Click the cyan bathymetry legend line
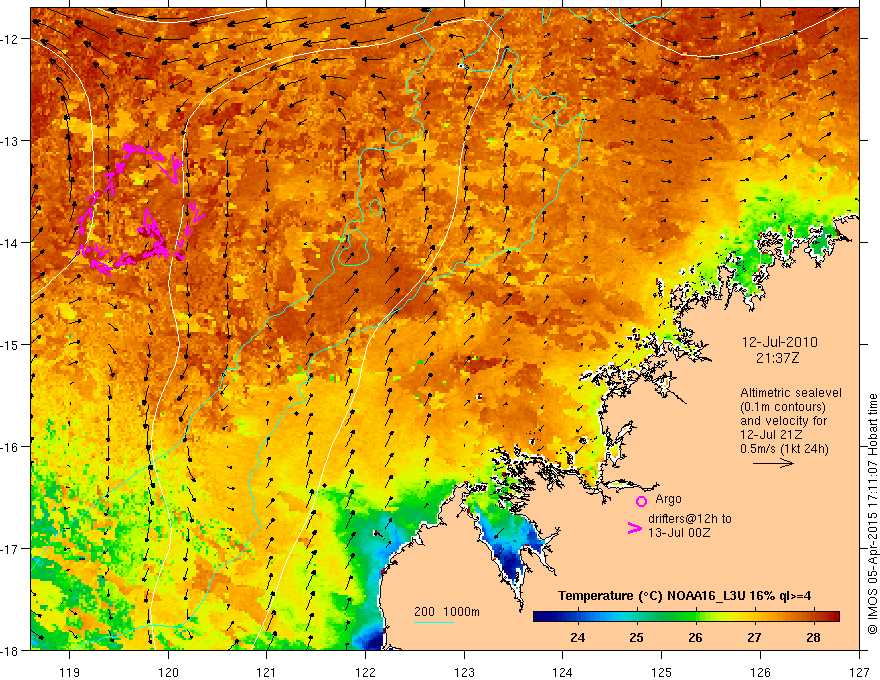This screenshot has height=680, width=880. click(434, 622)
